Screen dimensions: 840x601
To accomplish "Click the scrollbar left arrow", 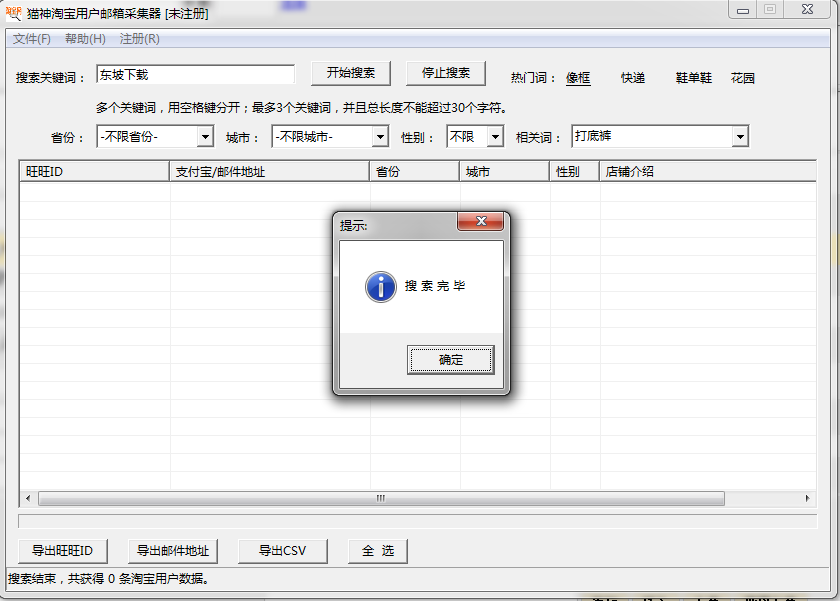I will pos(28,499).
